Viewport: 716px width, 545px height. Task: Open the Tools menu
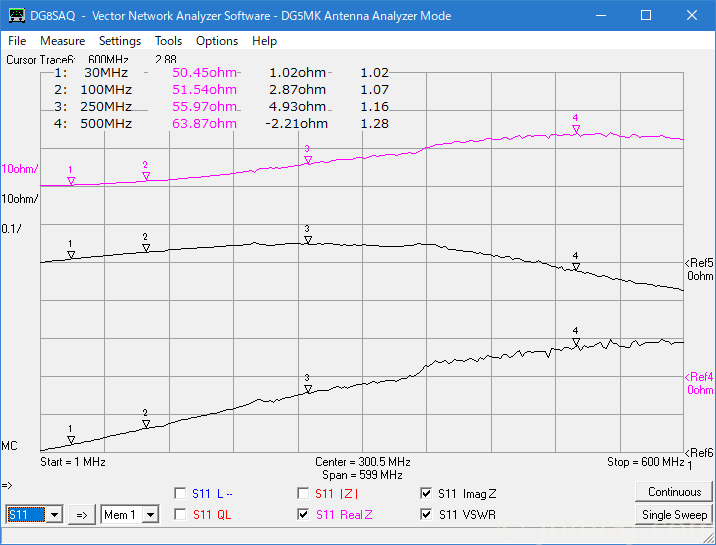coord(168,41)
